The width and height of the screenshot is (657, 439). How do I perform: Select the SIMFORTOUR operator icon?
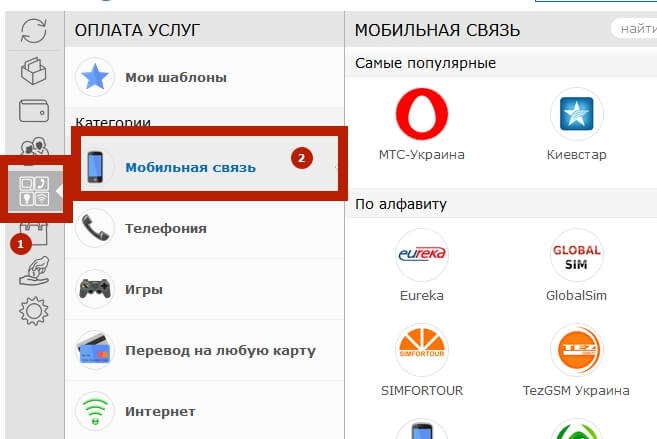422,350
